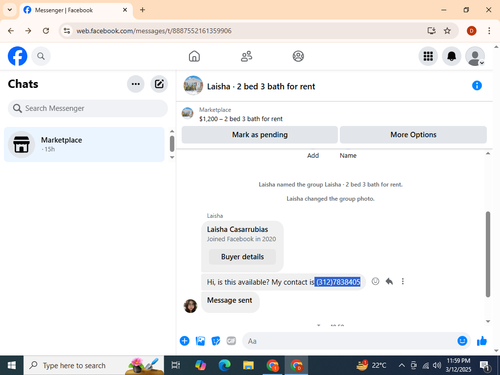This screenshot has height=375, width=500.
Task: Start a new message with compose icon
Action: (x=159, y=84)
